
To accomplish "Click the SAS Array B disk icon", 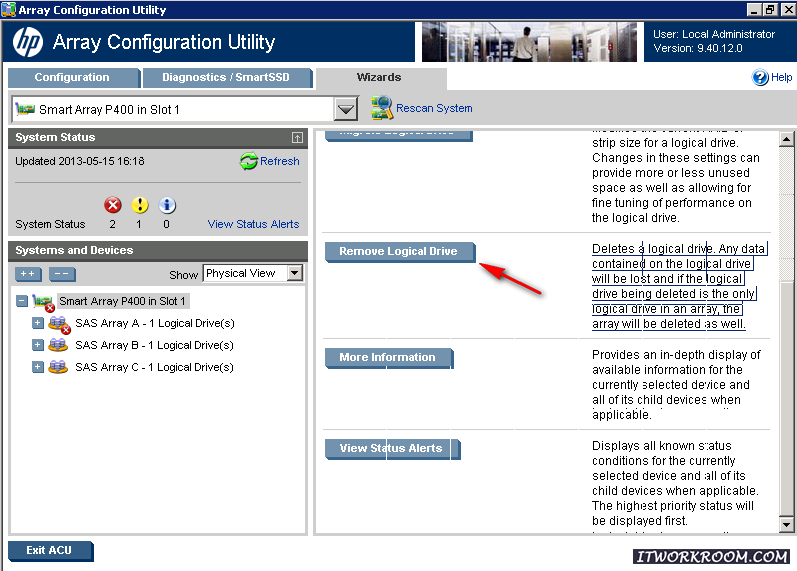I will point(58,345).
